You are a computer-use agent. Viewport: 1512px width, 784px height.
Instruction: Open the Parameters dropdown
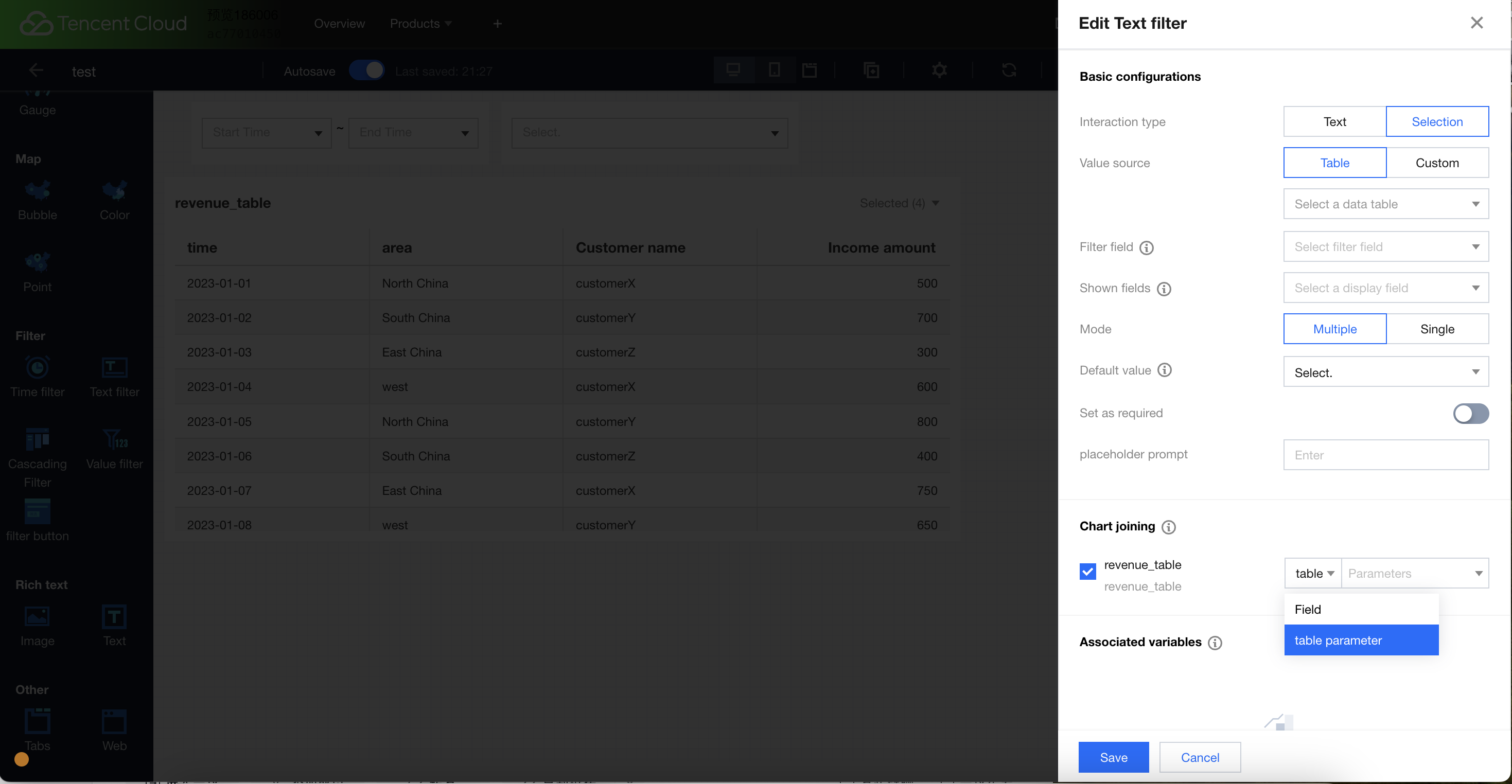1415,573
